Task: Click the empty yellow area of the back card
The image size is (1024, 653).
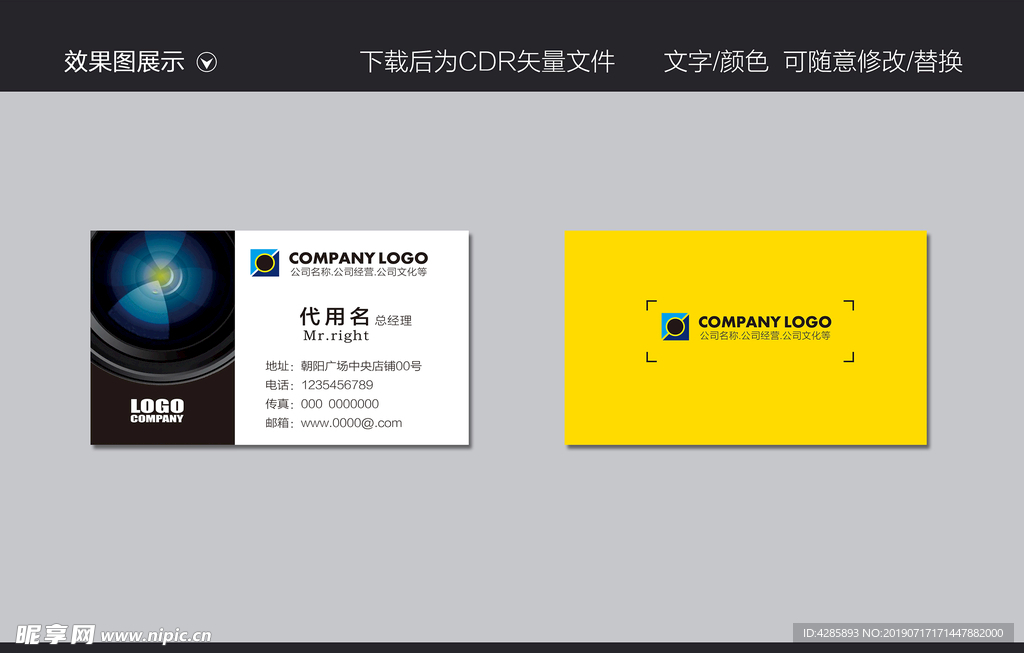Action: pyautogui.click(x=745, y=405)
